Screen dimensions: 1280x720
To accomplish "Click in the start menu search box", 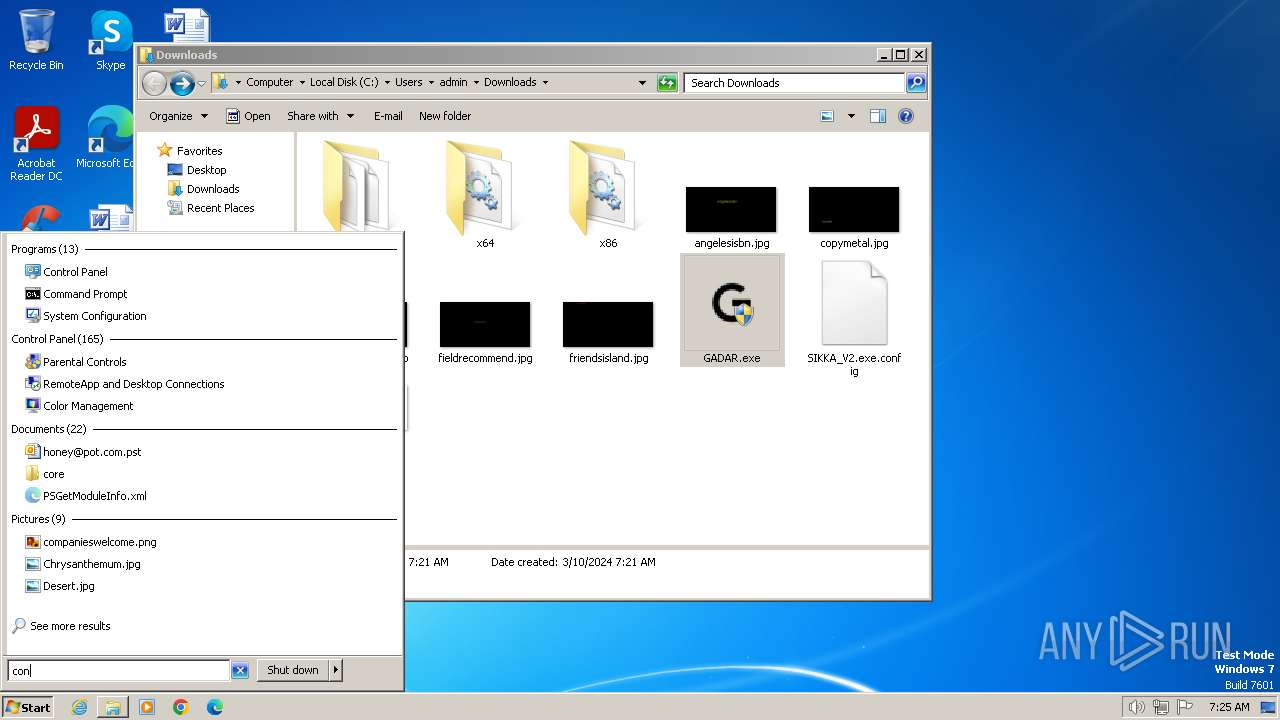I will click(119, 670).
